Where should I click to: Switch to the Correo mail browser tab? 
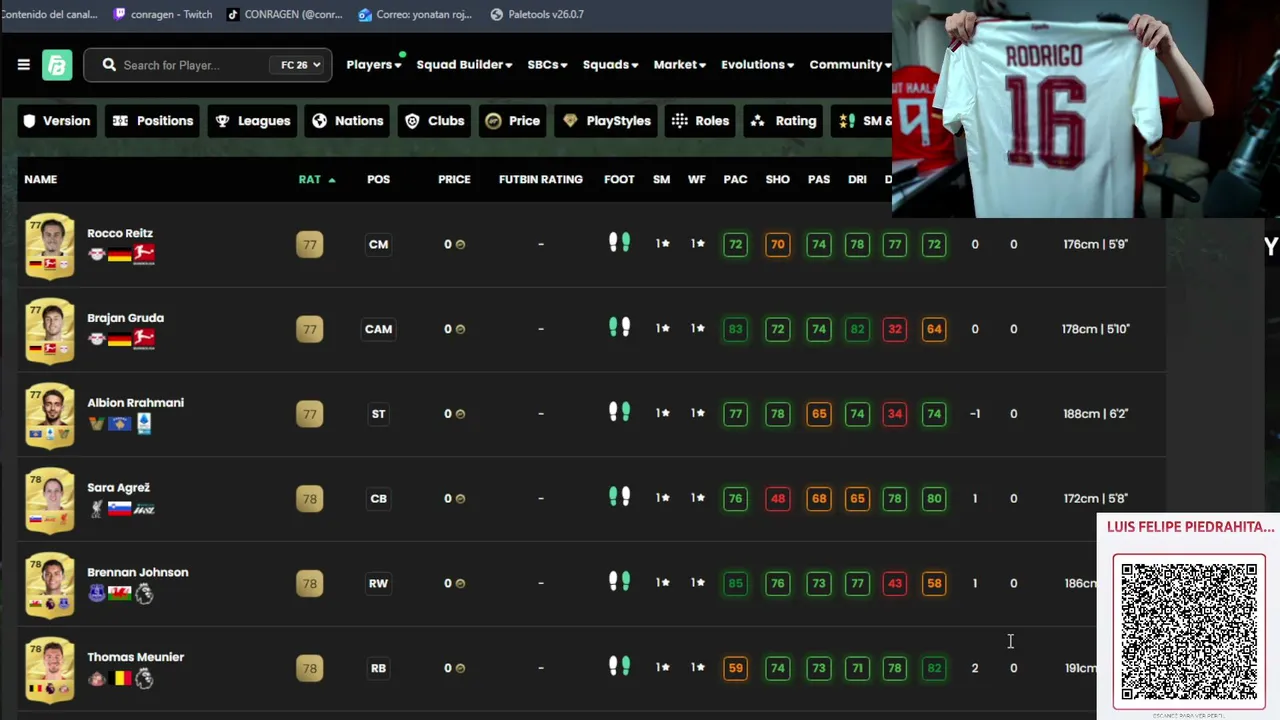[x=414, y=14]
